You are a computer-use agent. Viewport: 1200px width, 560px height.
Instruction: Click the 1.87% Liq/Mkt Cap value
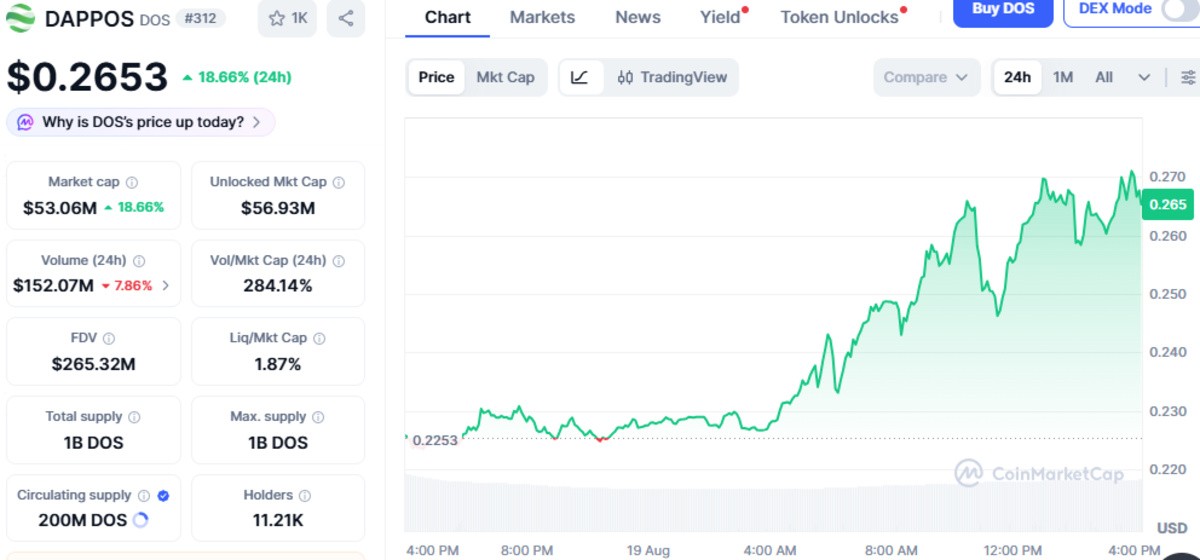278,364
